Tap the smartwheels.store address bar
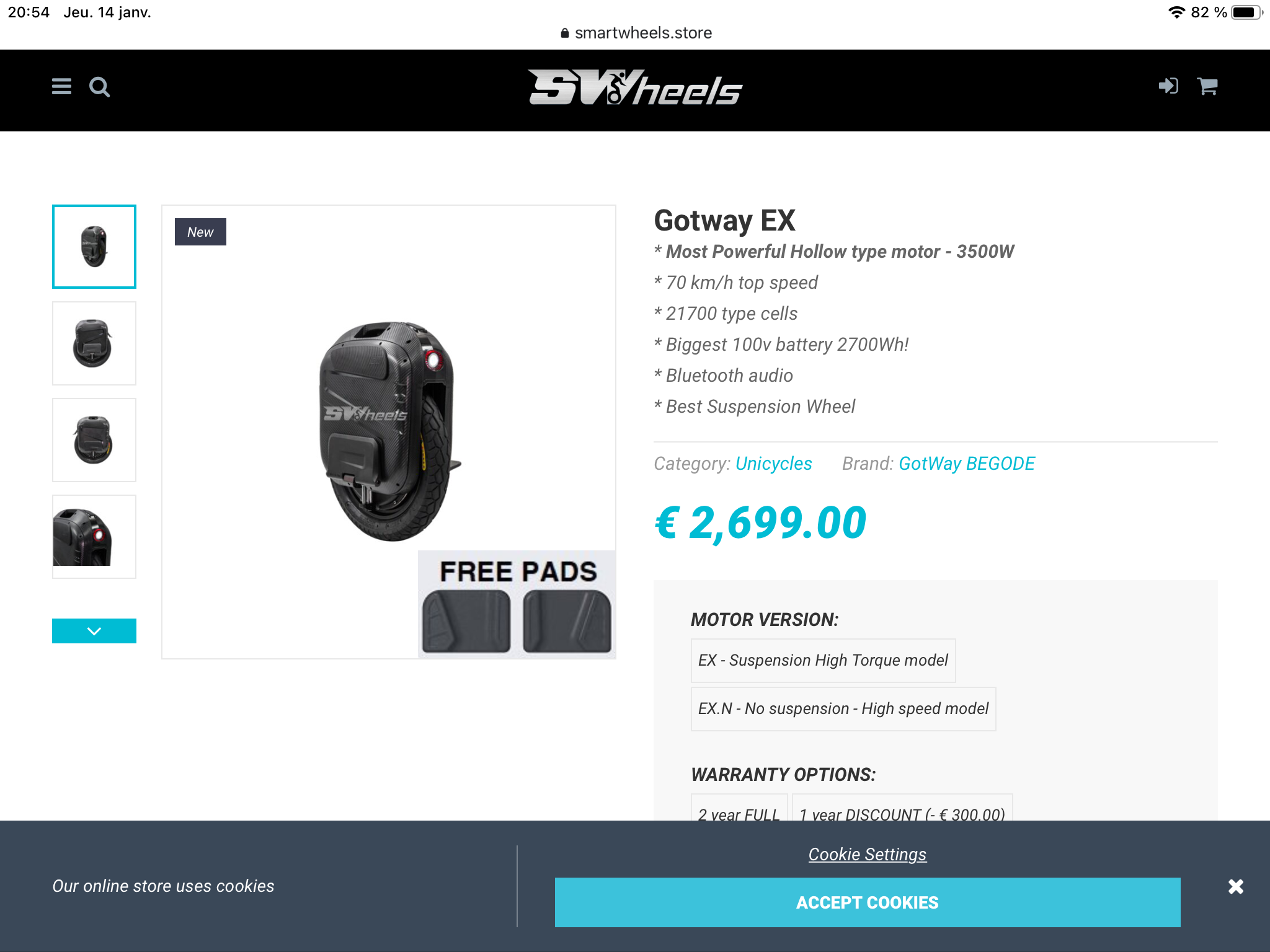1270x952 pixels. (x=636, y=33)
